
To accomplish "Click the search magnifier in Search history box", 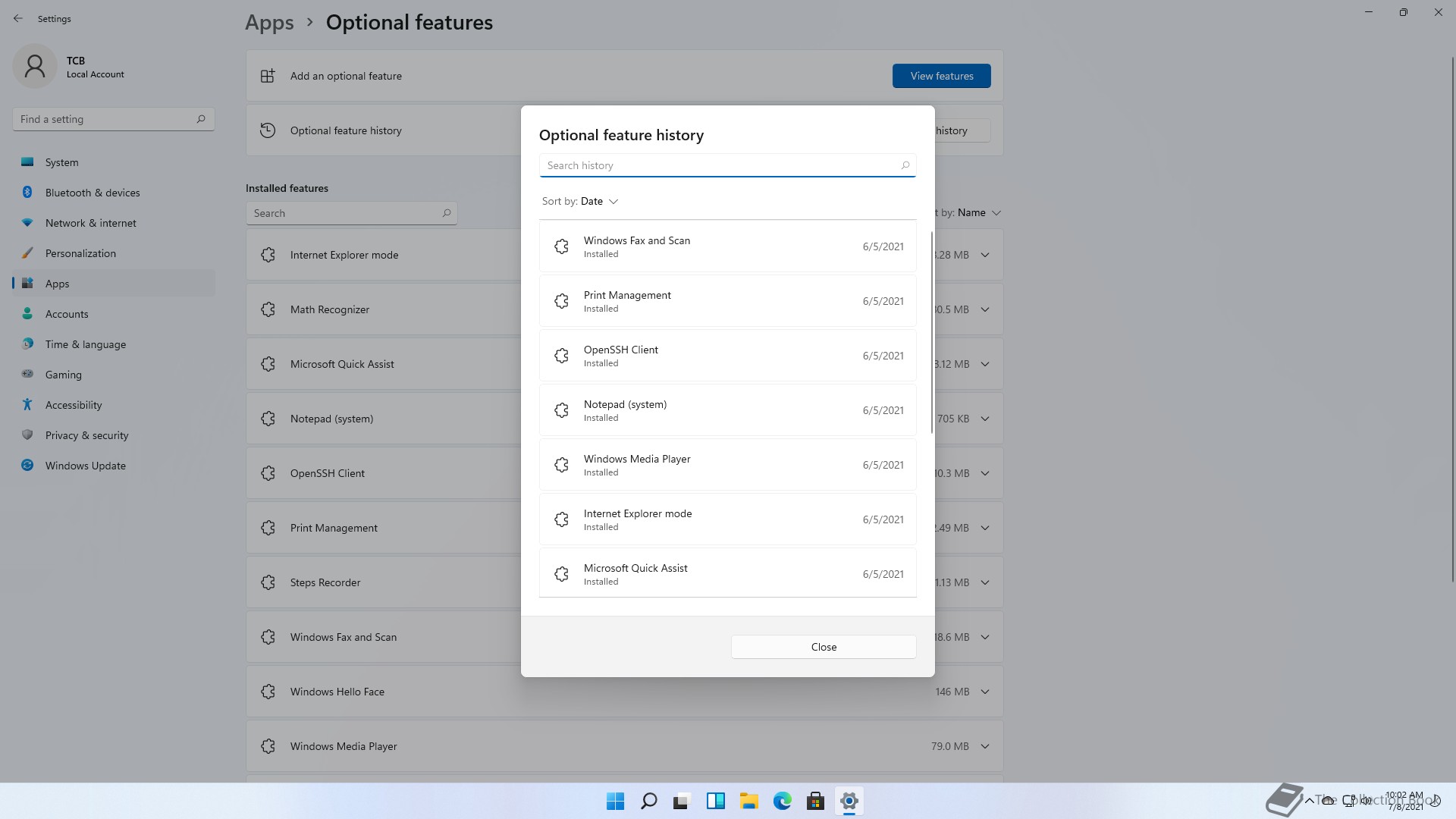I will coord(905,165).
